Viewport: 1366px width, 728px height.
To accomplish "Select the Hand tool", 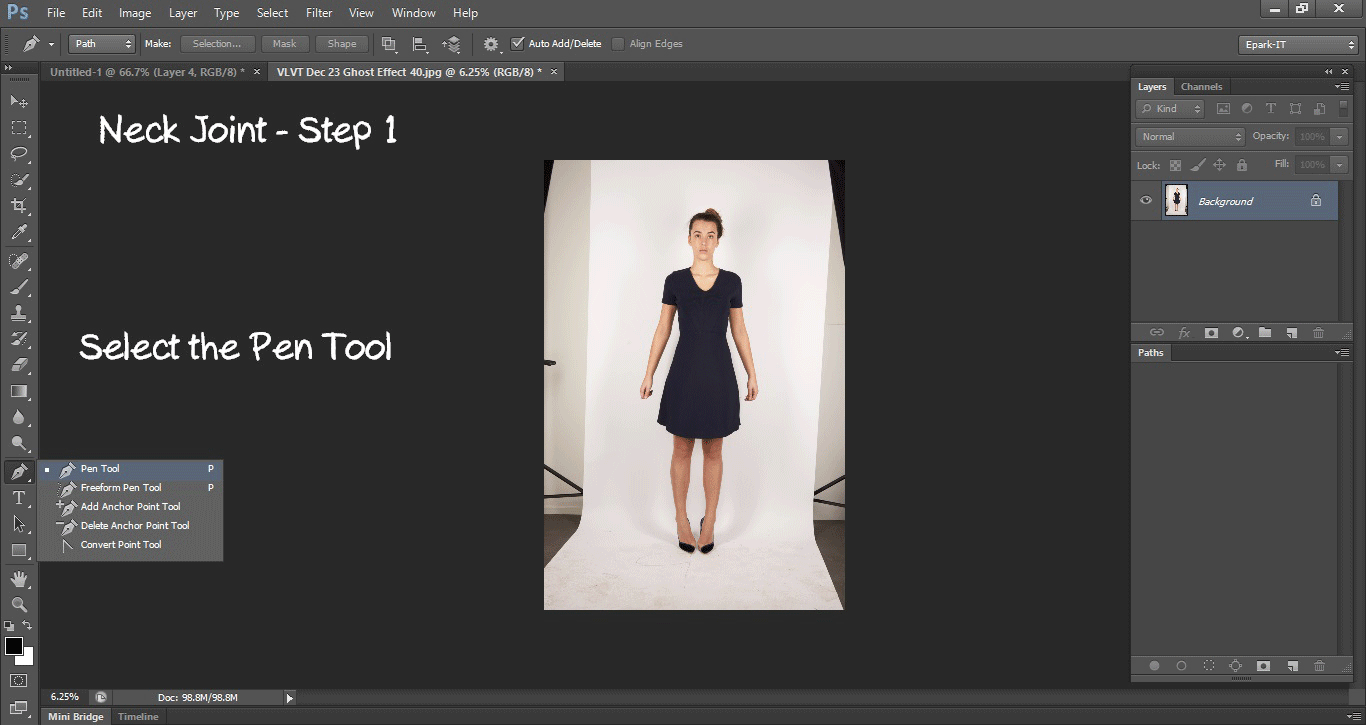I will tap(18, 578).
